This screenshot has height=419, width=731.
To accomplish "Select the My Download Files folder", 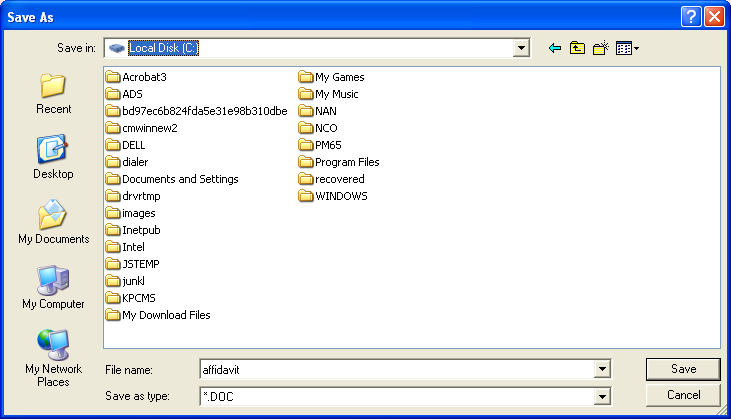I will click(x=165, y=315).
